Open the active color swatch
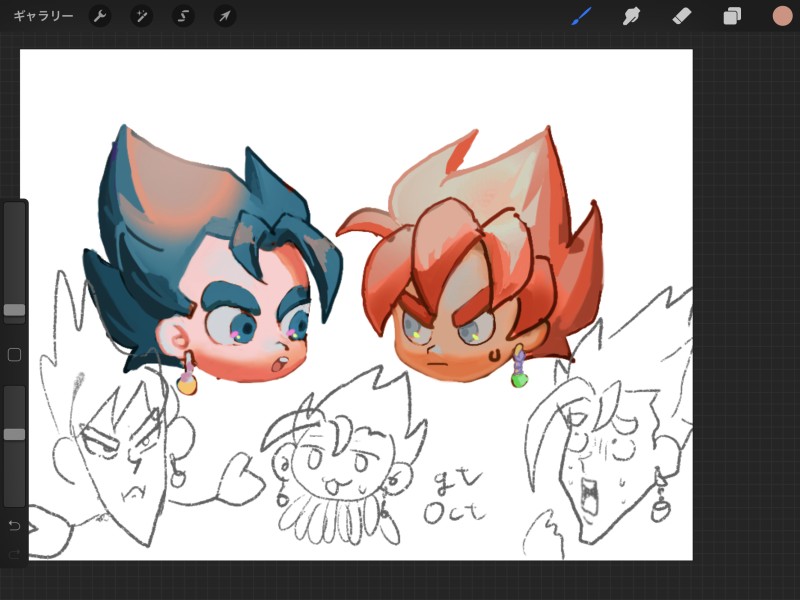This screenshot has width=800, height=600. (x=782, y=16)
